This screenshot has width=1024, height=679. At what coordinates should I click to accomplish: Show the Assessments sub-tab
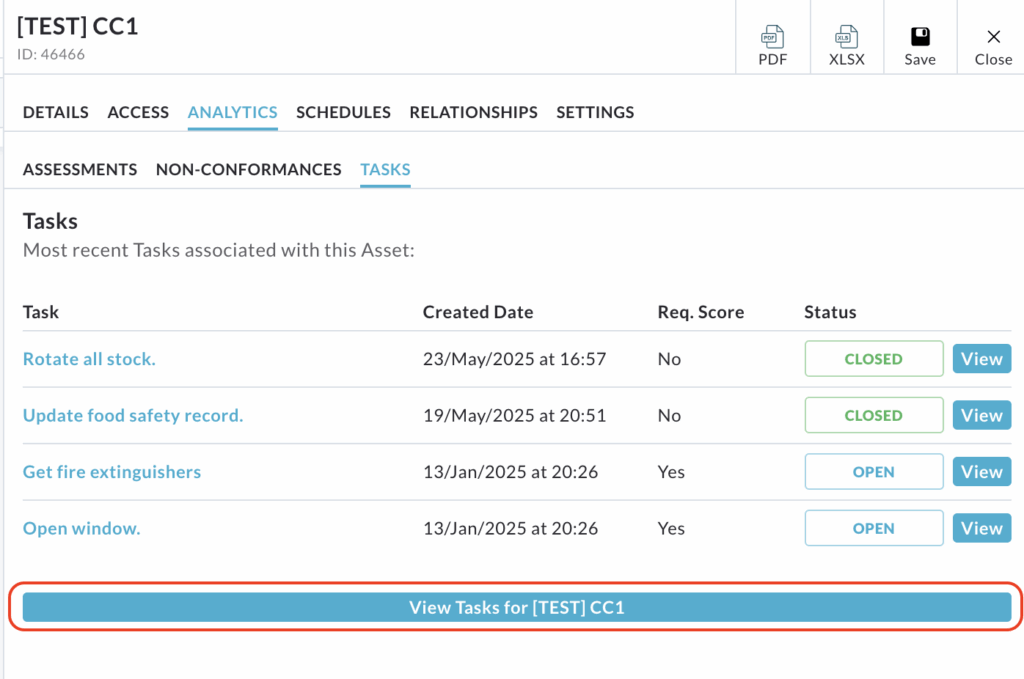point(80,169)
